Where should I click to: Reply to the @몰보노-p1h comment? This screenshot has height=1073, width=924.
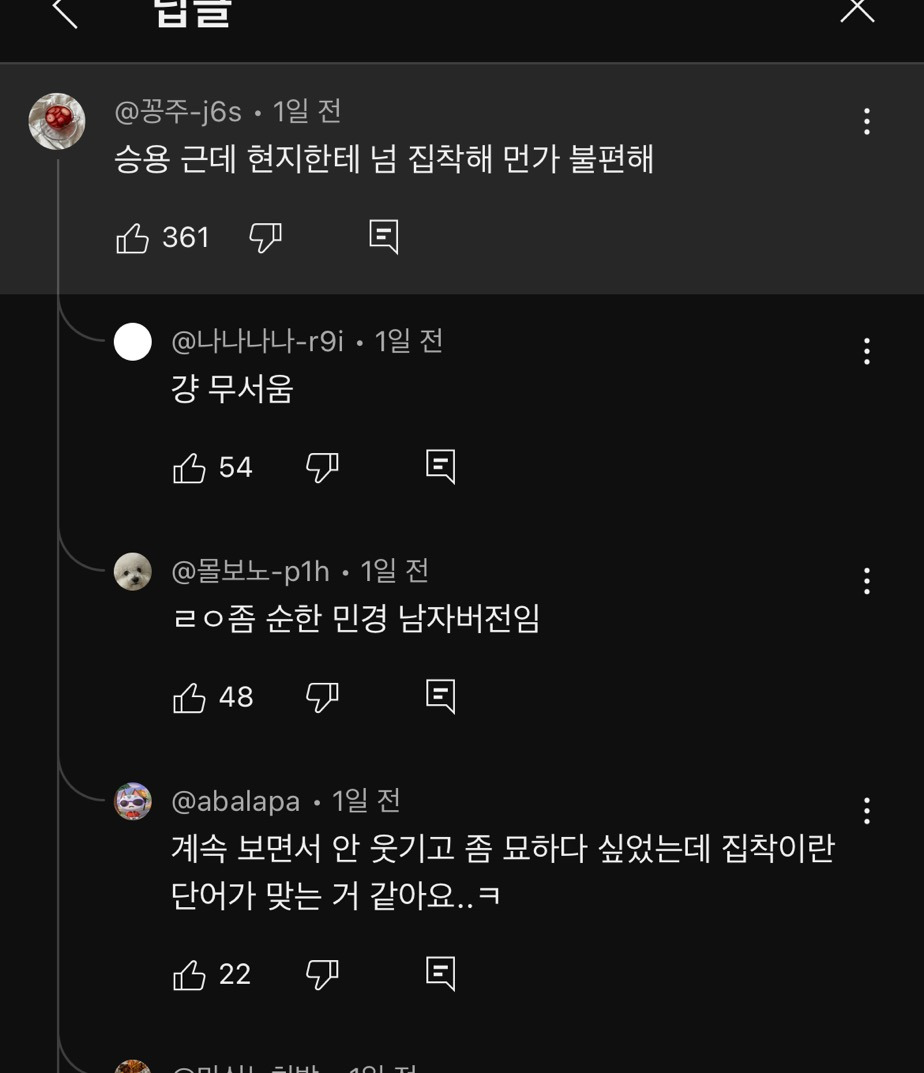[x=440, y=695]
